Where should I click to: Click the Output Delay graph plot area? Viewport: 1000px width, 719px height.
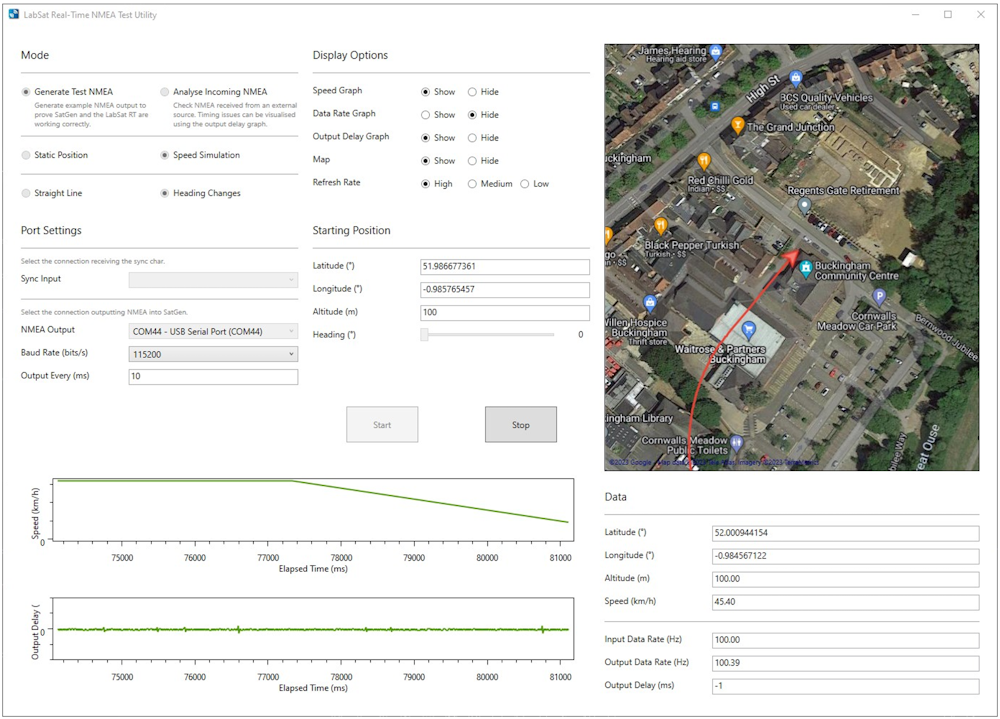pos(312,628)
